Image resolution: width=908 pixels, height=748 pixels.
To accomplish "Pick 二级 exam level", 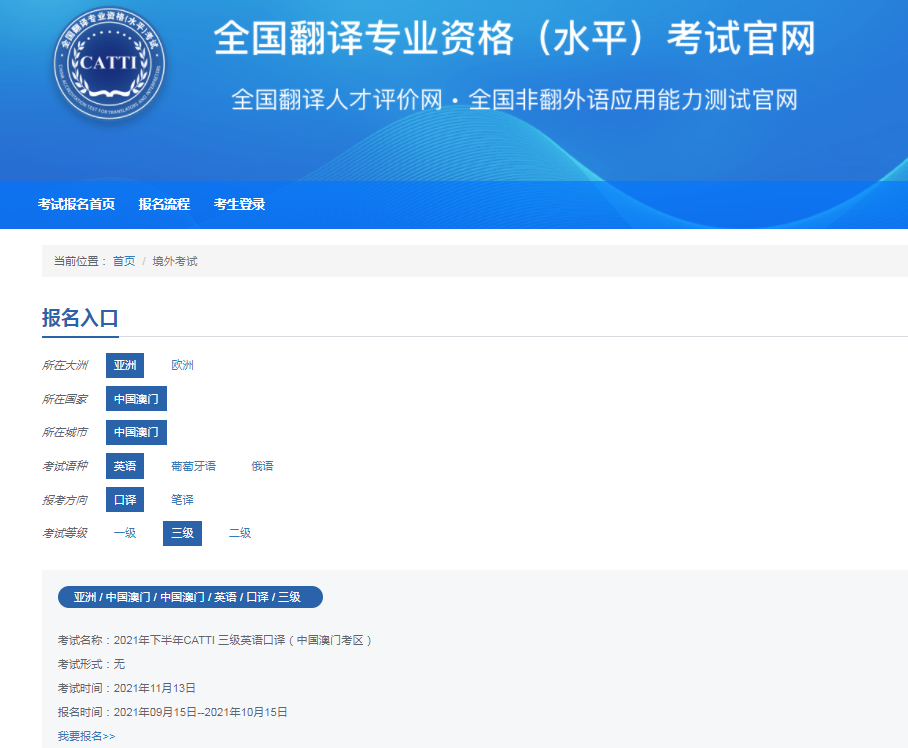I will [240, 533].
